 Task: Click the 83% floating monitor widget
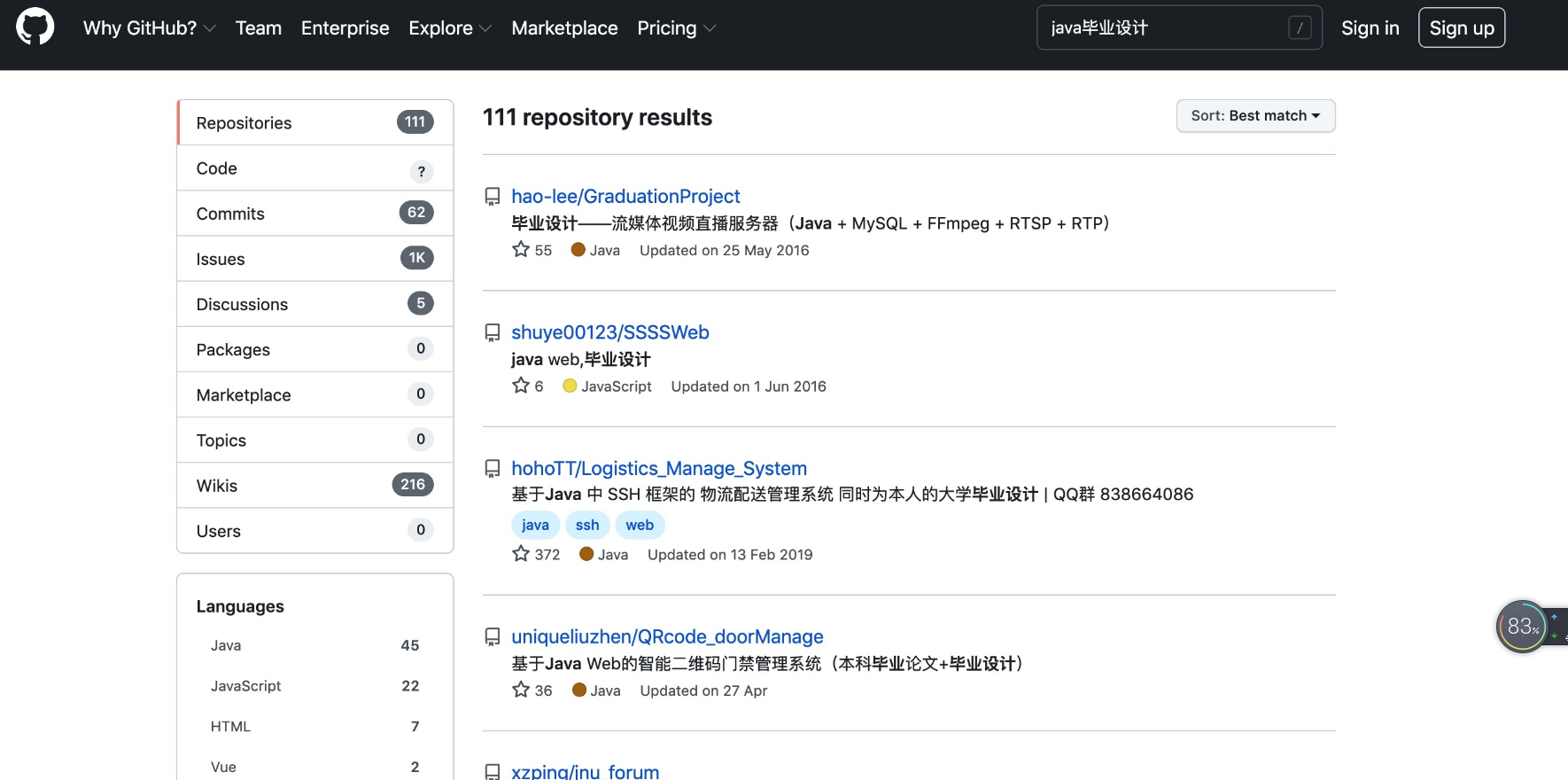point(1522,627)
